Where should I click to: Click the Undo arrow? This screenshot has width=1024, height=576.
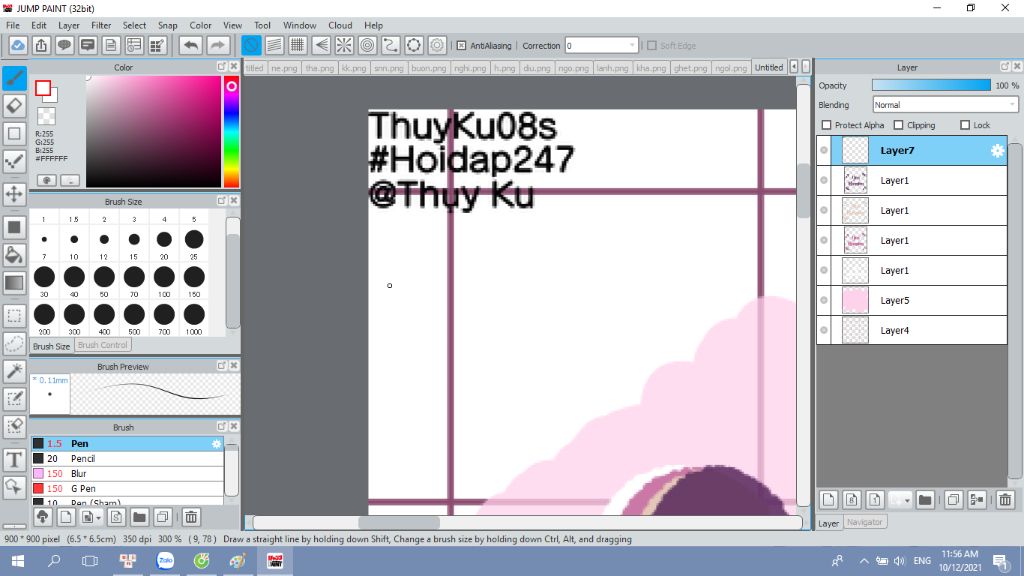tap(191, 45)
